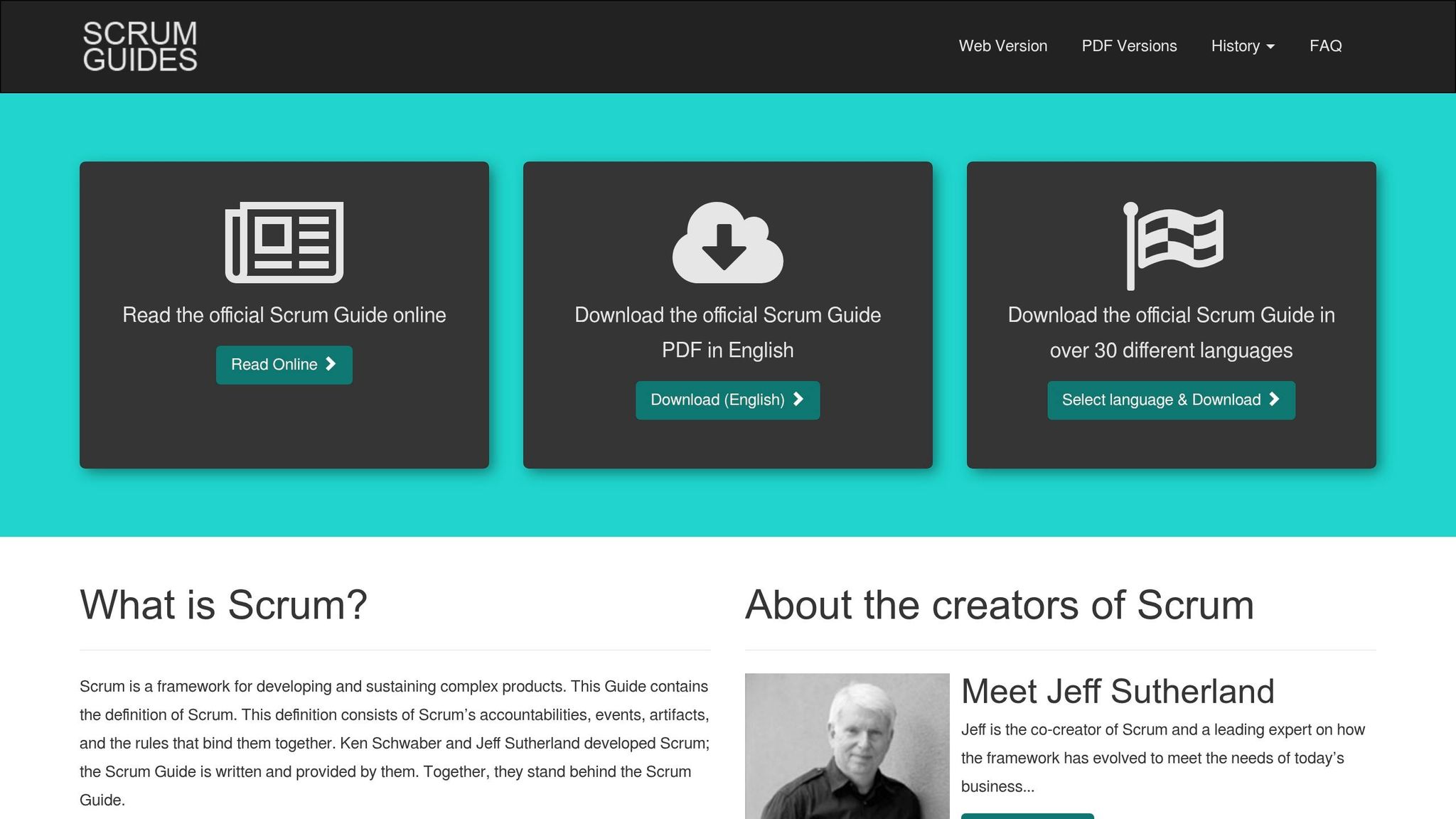This screenshot has width=1456, height=819.
Task: Click the chevron on Select language button
Action: tap(1274, 400)
